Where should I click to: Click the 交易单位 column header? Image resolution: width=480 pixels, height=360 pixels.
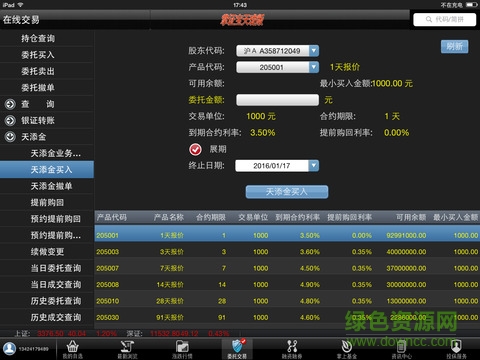point(253,217)
